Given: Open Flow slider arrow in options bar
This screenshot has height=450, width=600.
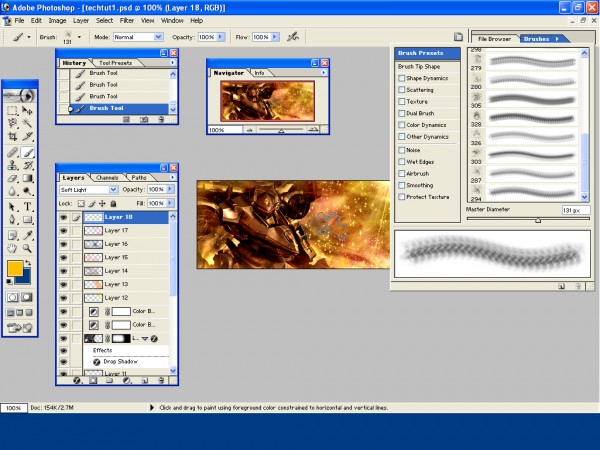Looking at the screenshot, I should [275, 37].
